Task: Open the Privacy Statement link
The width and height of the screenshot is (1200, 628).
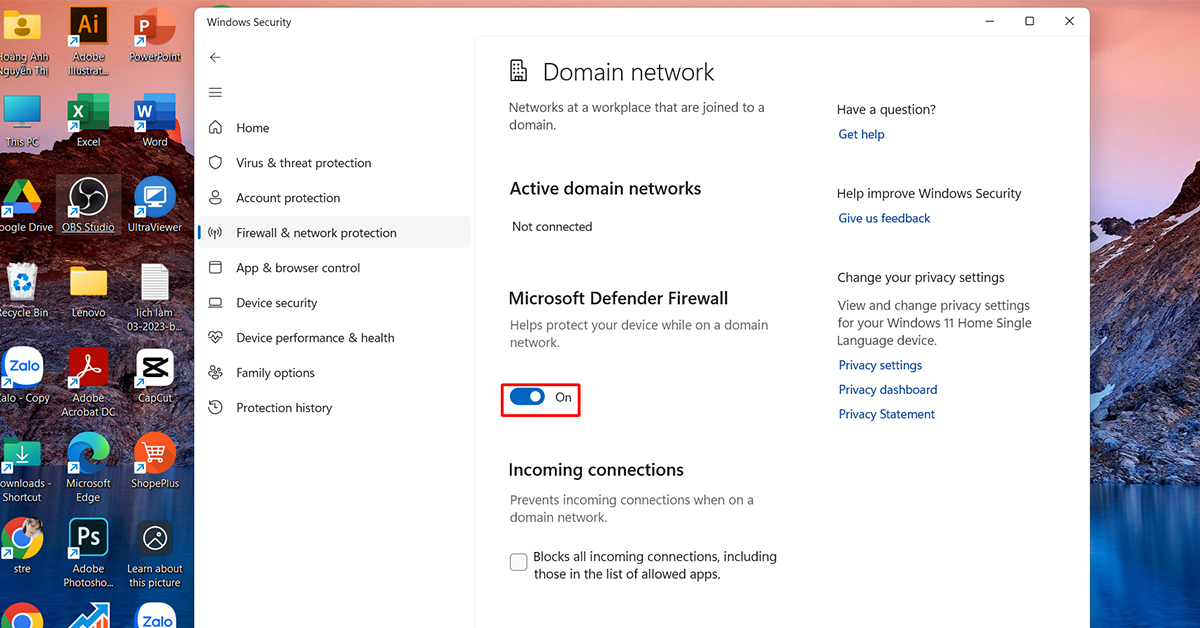Action: click(886, 414)
